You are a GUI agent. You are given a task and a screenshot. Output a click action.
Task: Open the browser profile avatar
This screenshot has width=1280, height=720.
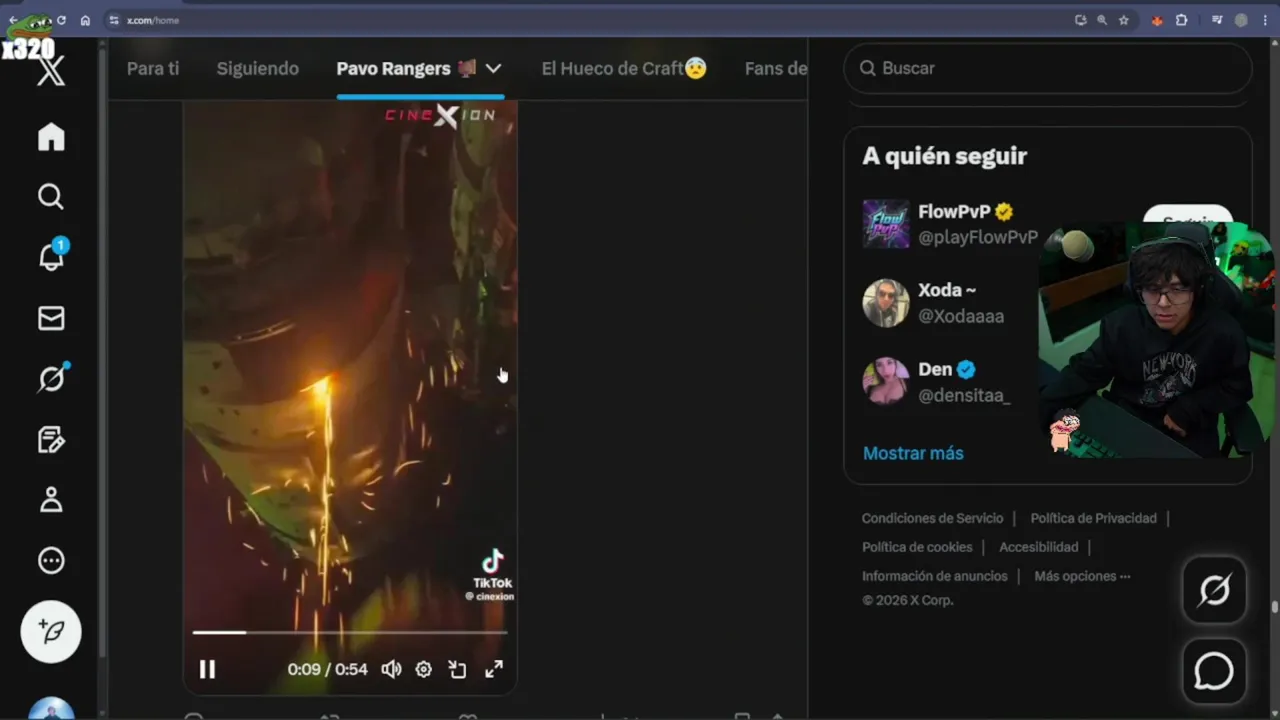click(1241, 20)
